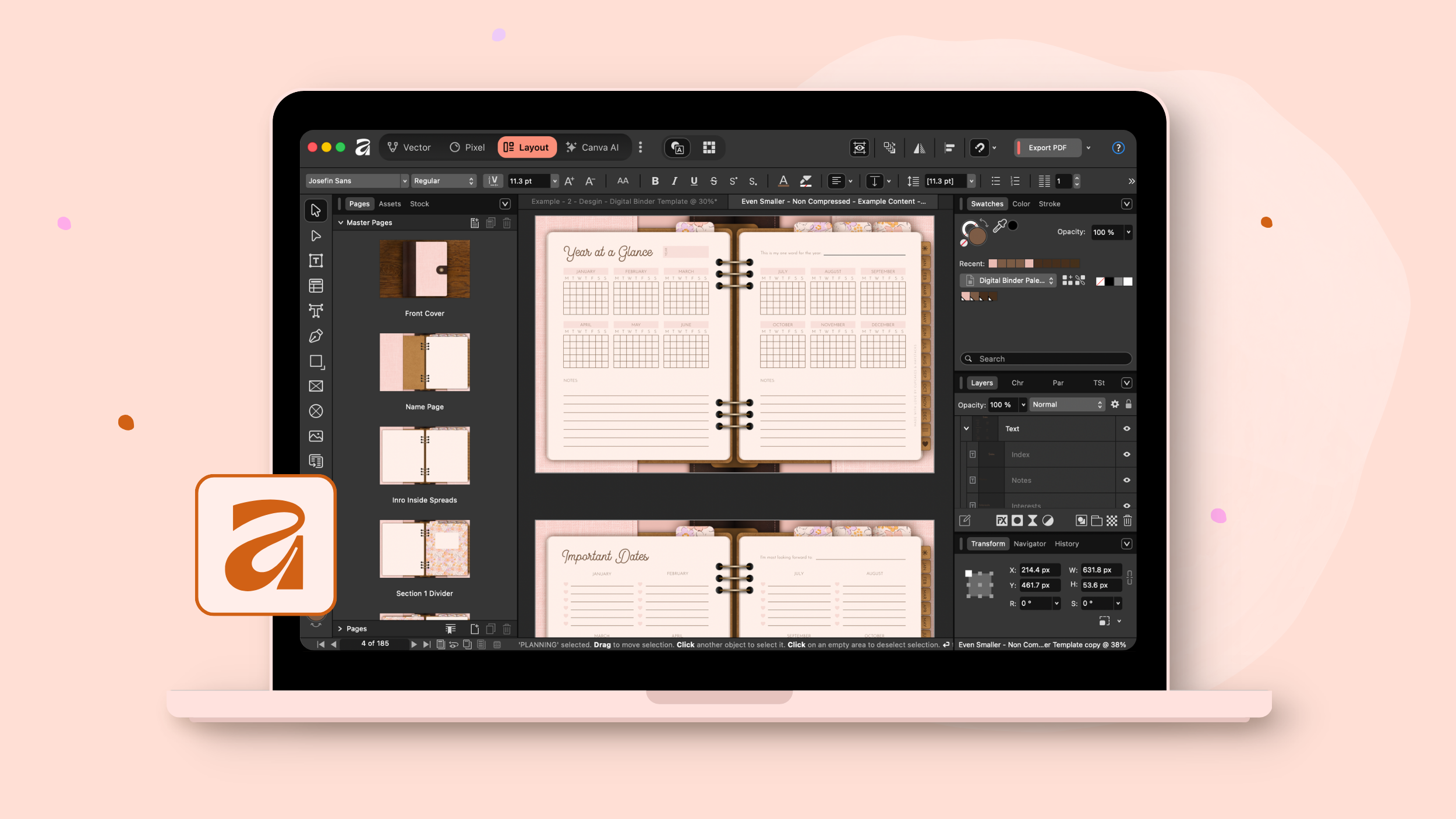
Task: Toggle the layer lock icon
Action: point(1128,404)
